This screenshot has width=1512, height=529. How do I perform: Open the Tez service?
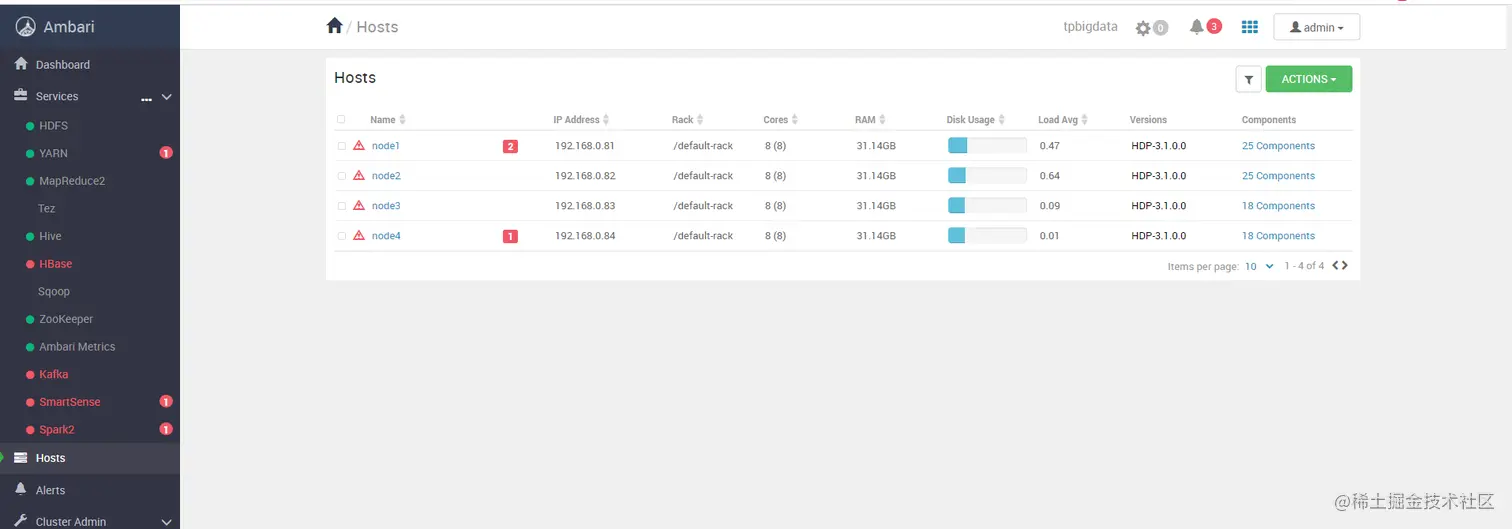[x=47, y=208]
